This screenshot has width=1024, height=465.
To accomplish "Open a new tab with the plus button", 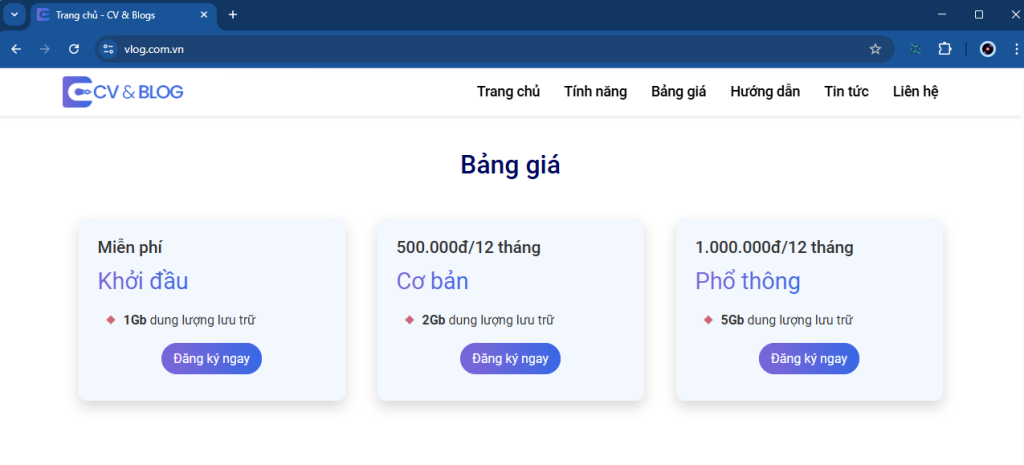I will coord(233,14).
